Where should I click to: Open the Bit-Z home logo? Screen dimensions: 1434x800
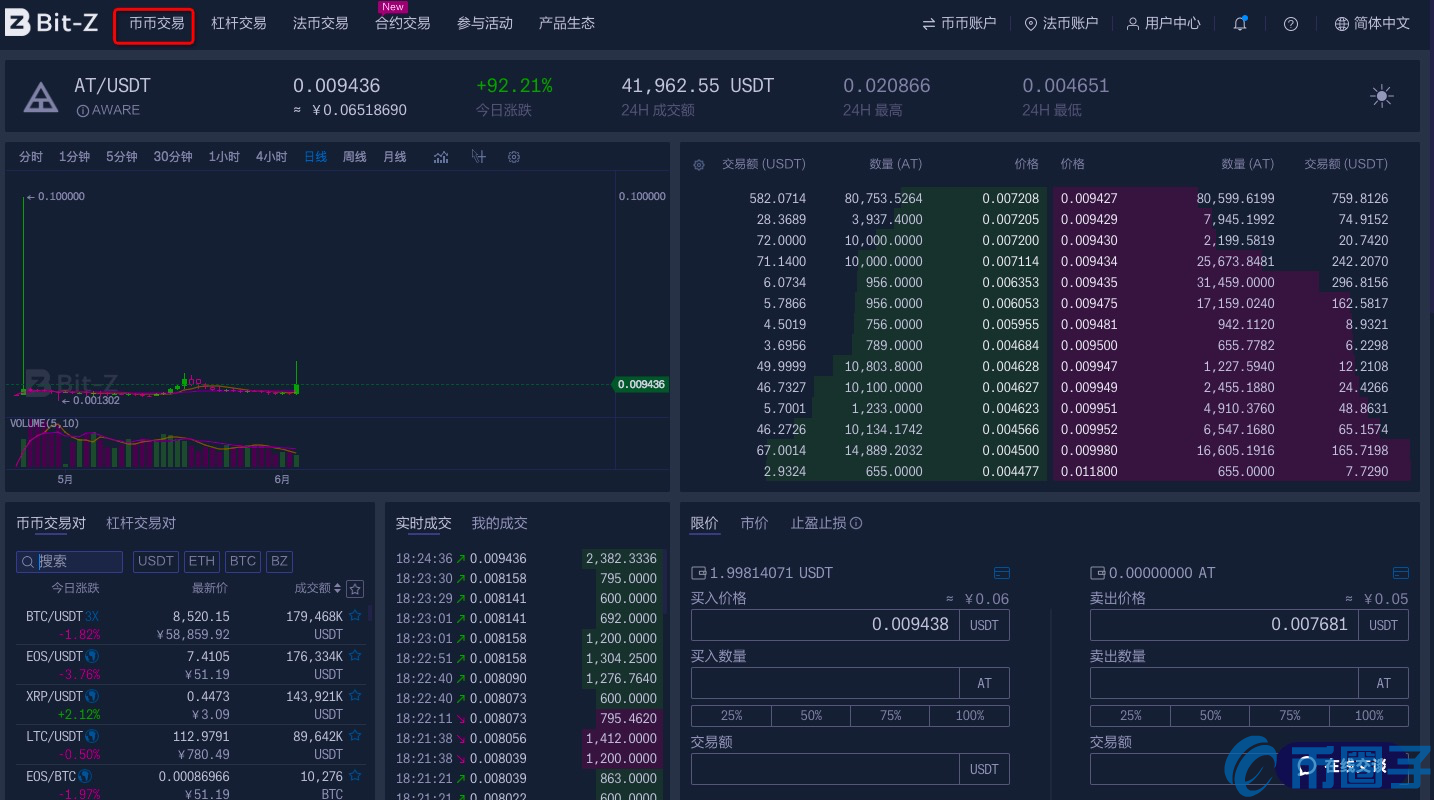(51, 23)
